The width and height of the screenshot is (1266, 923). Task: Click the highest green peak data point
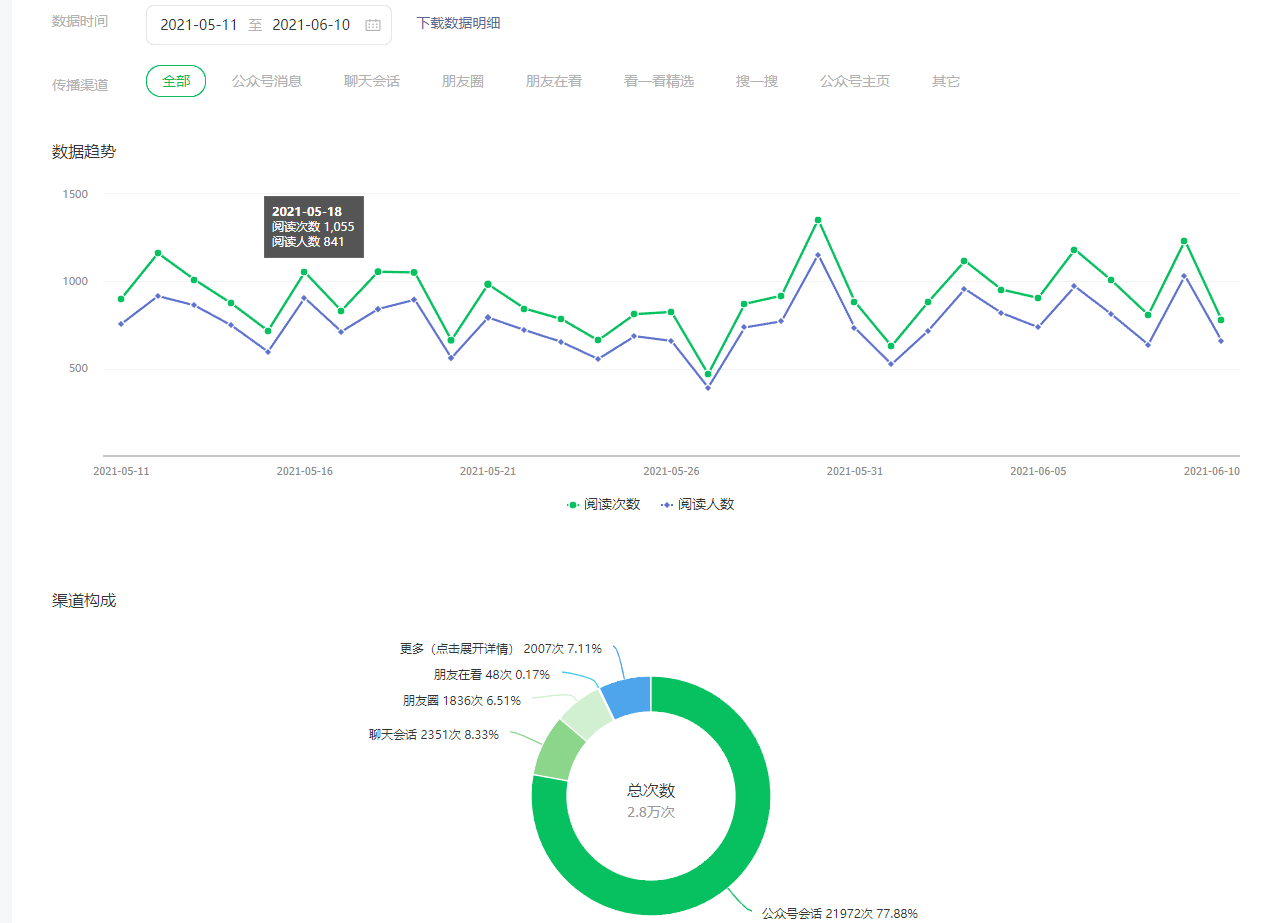(x=818, y=220)
